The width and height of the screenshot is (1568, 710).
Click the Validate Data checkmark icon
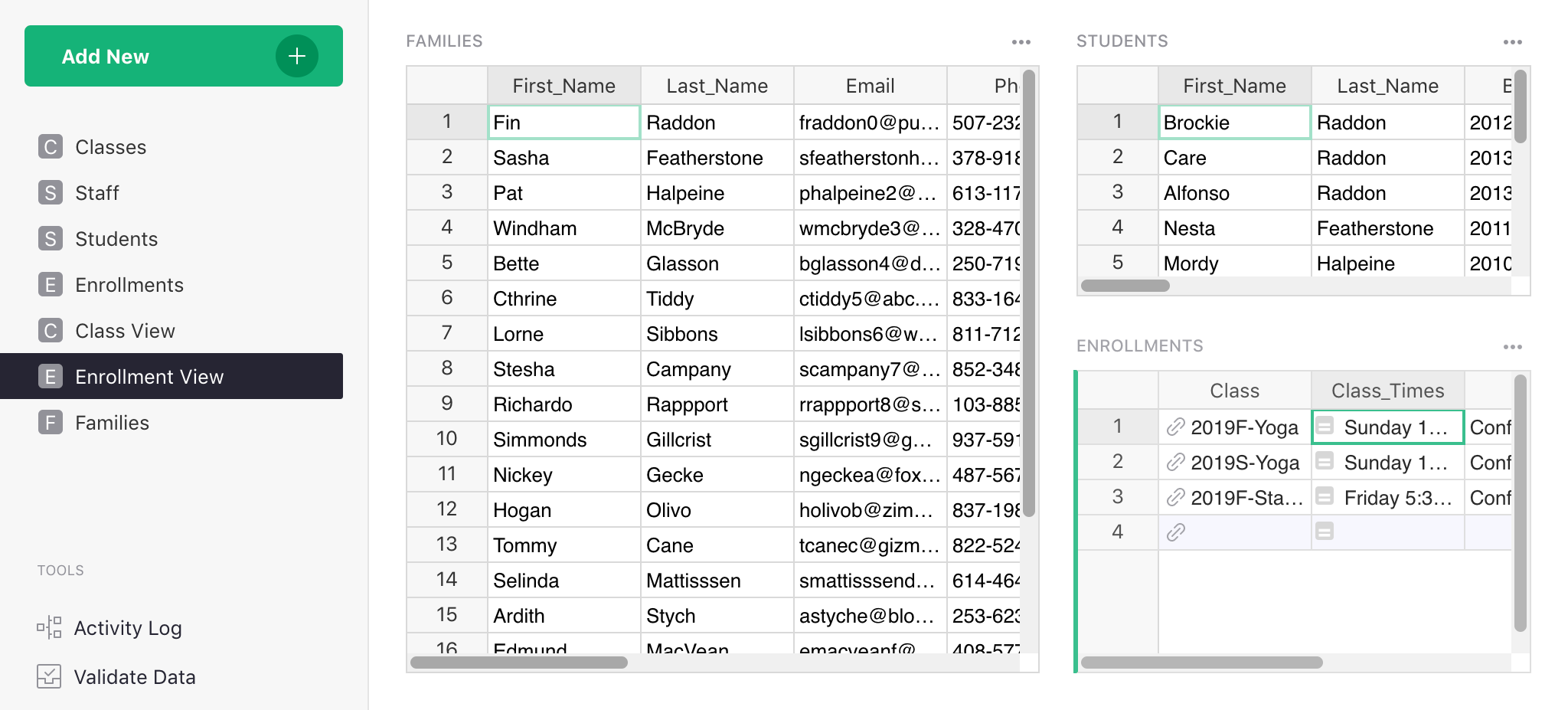(x=48, y=676)
